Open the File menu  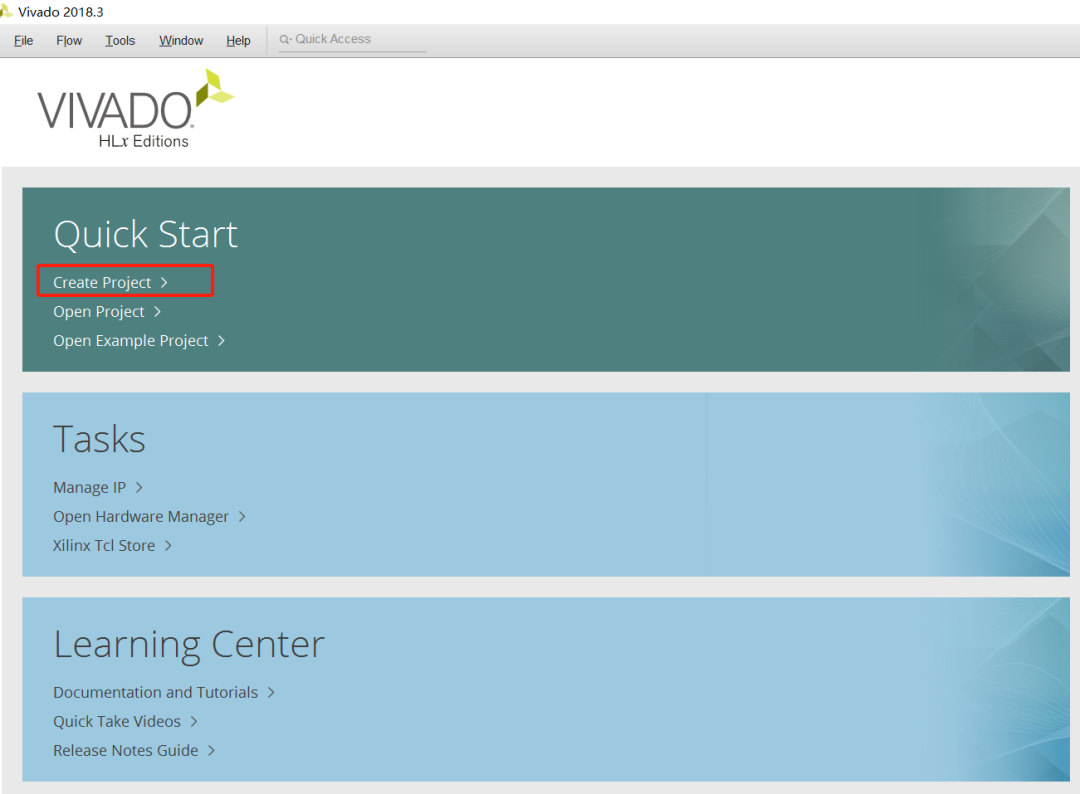click(23, 41)
